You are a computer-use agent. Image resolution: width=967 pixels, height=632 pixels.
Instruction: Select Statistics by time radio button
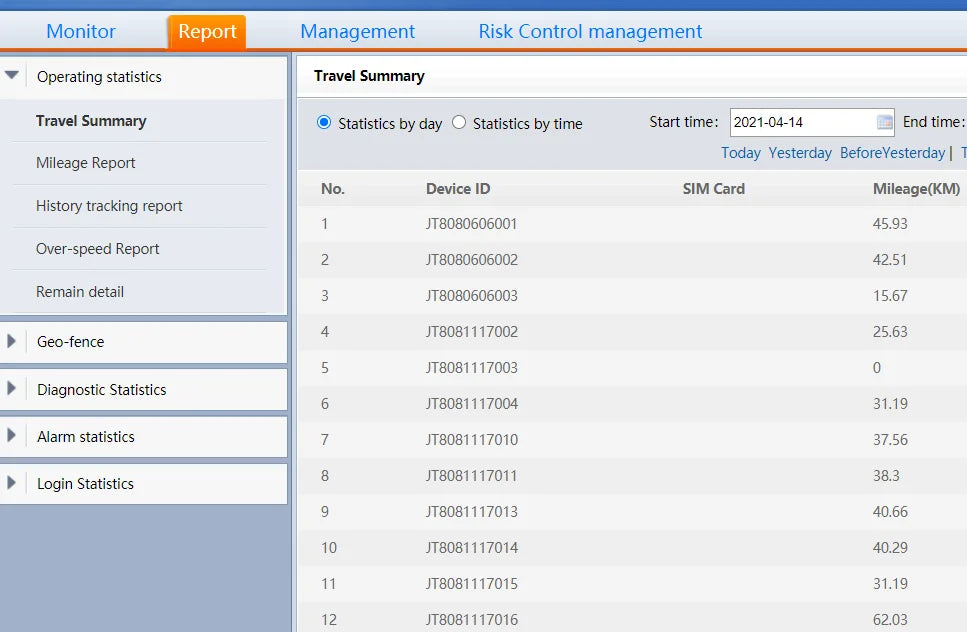[x=459, y=123]
